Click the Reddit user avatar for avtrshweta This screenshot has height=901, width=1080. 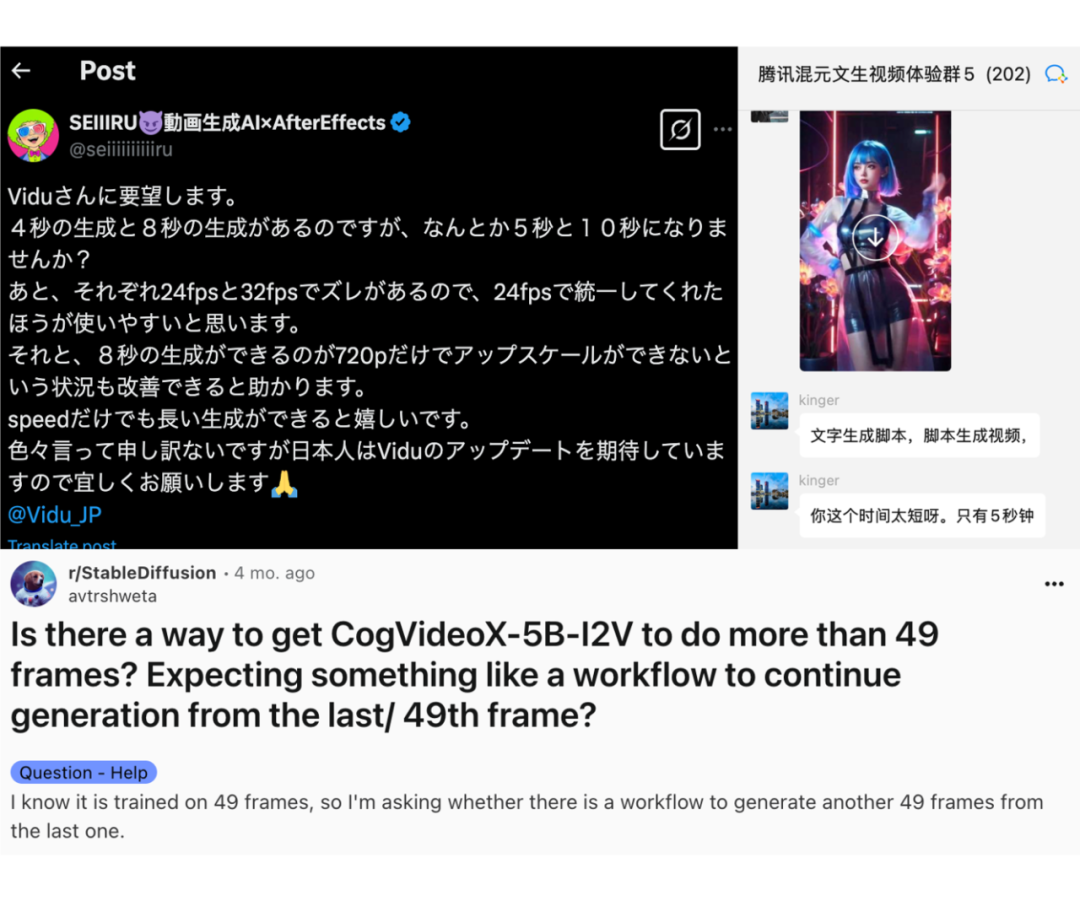point(33,583)
